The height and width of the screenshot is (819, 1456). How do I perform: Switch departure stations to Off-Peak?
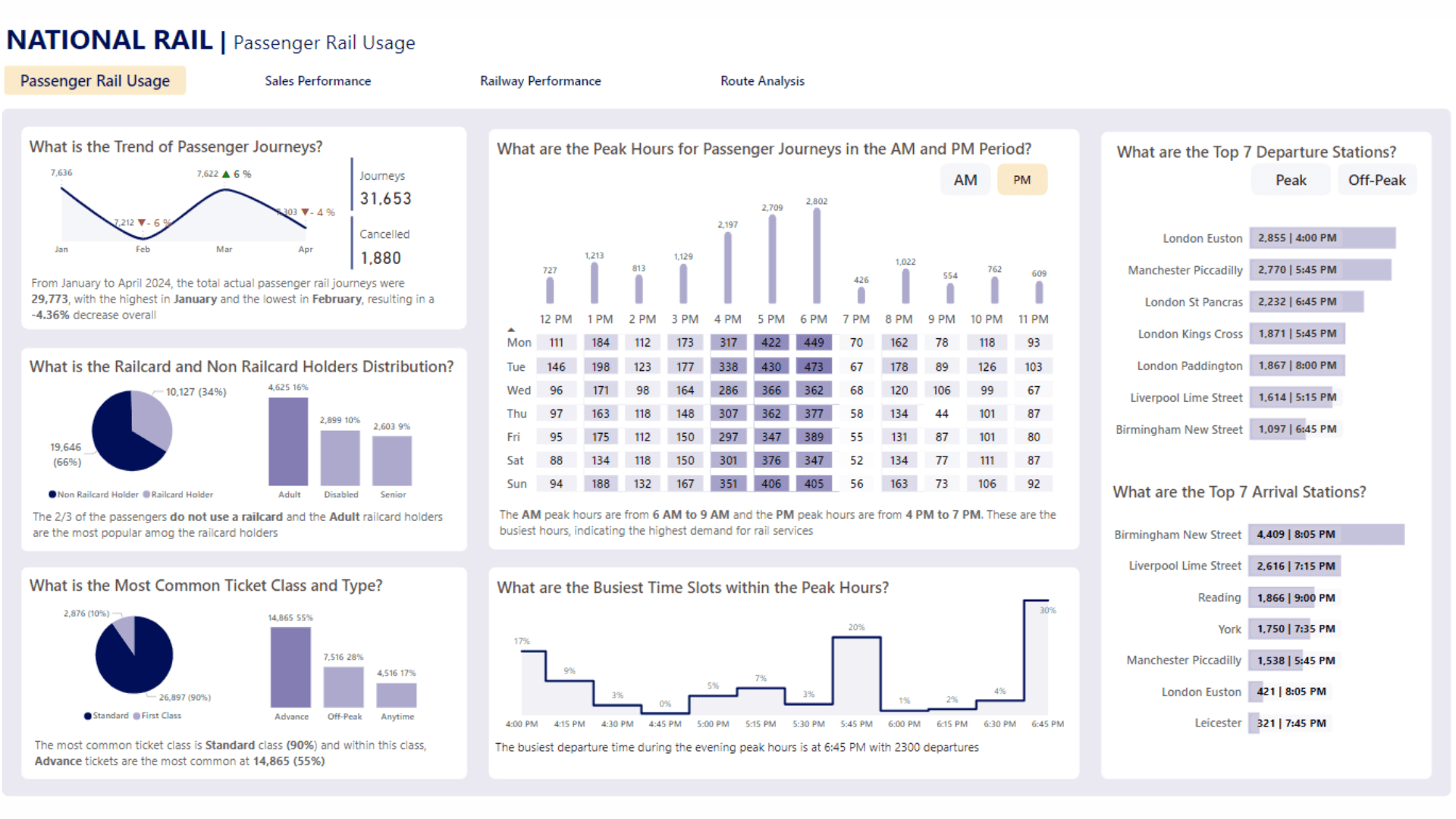point(1376,180)
